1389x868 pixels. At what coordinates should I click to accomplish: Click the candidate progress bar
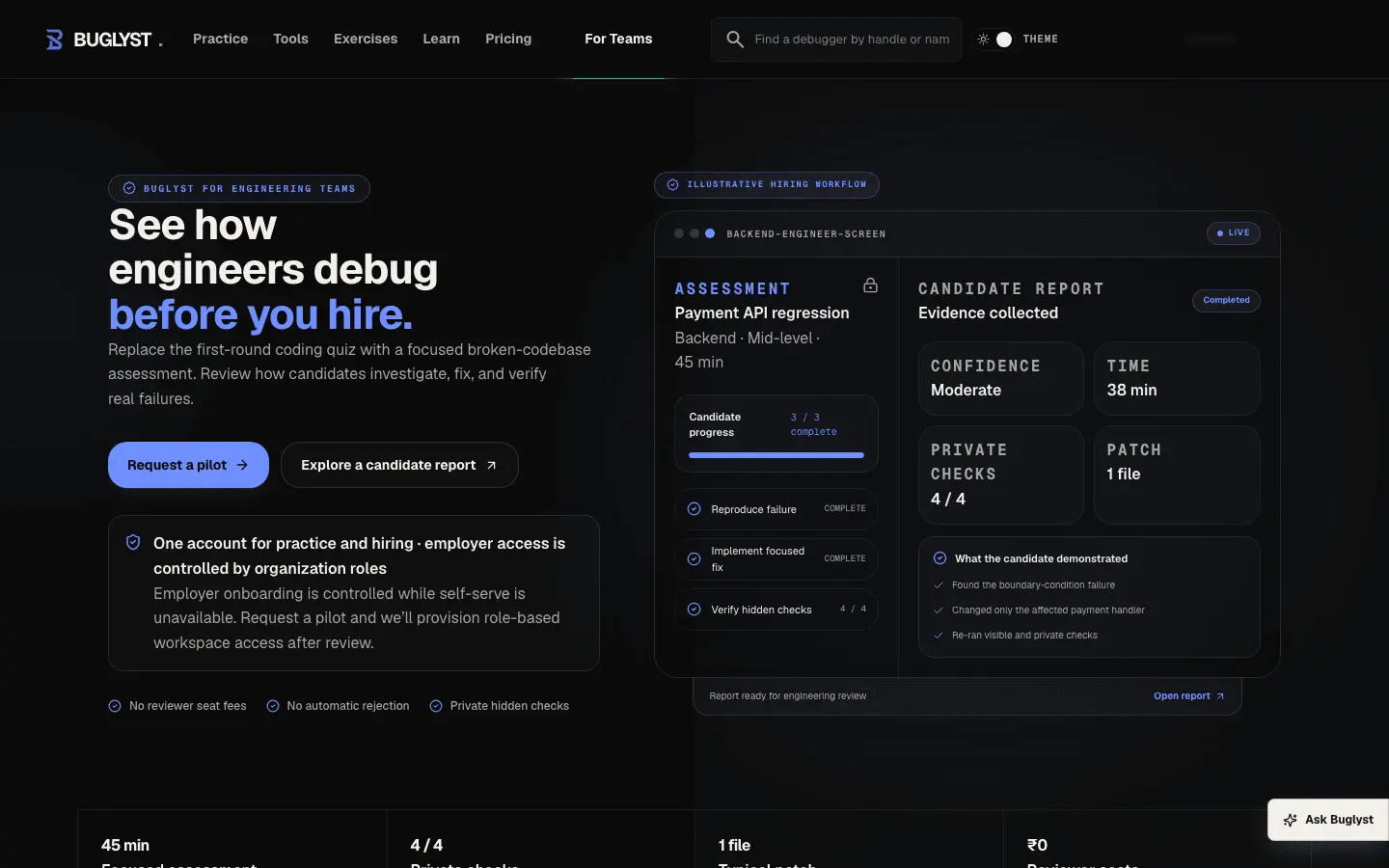776,455
